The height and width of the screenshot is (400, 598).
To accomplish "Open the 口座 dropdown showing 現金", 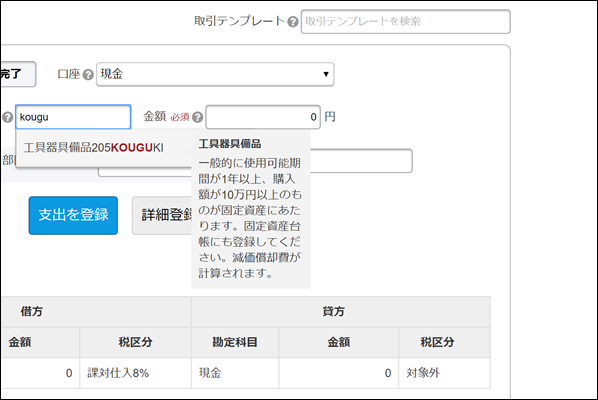I will [215, 74].
